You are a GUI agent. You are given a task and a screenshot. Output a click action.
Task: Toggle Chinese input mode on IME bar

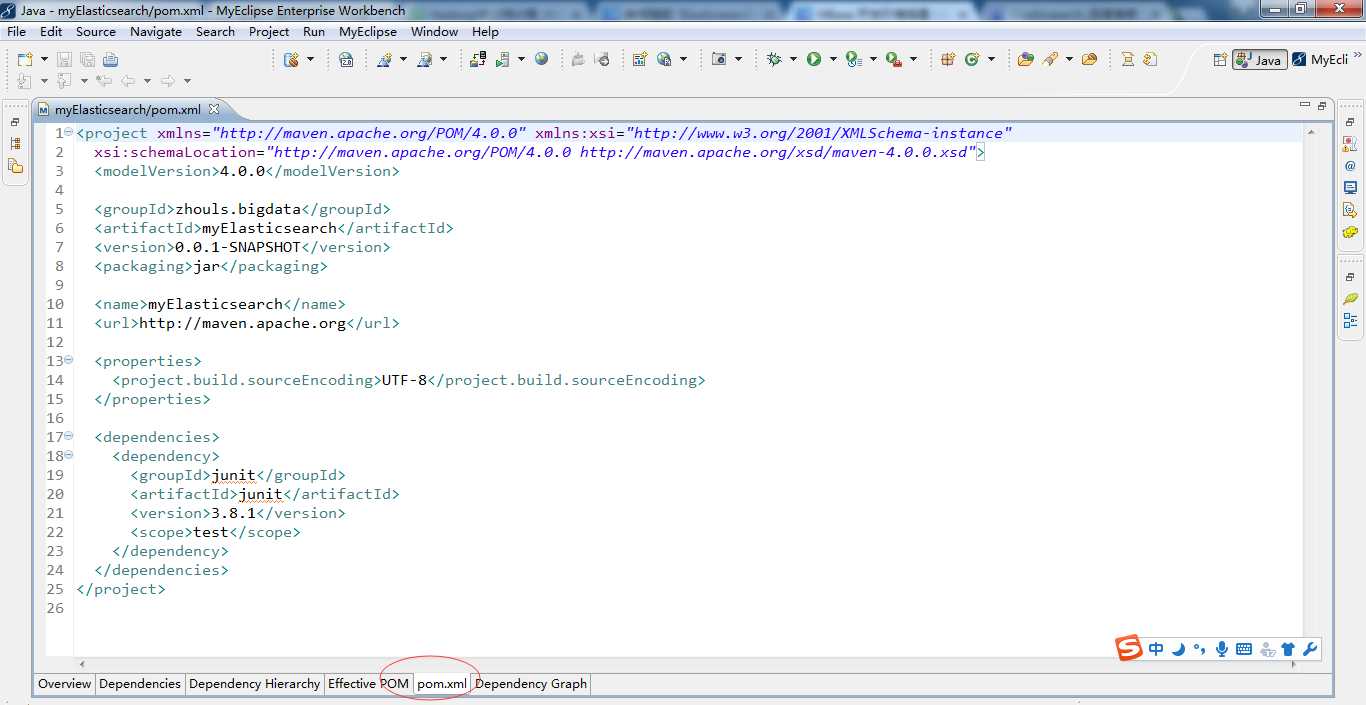pos(1156,649)
